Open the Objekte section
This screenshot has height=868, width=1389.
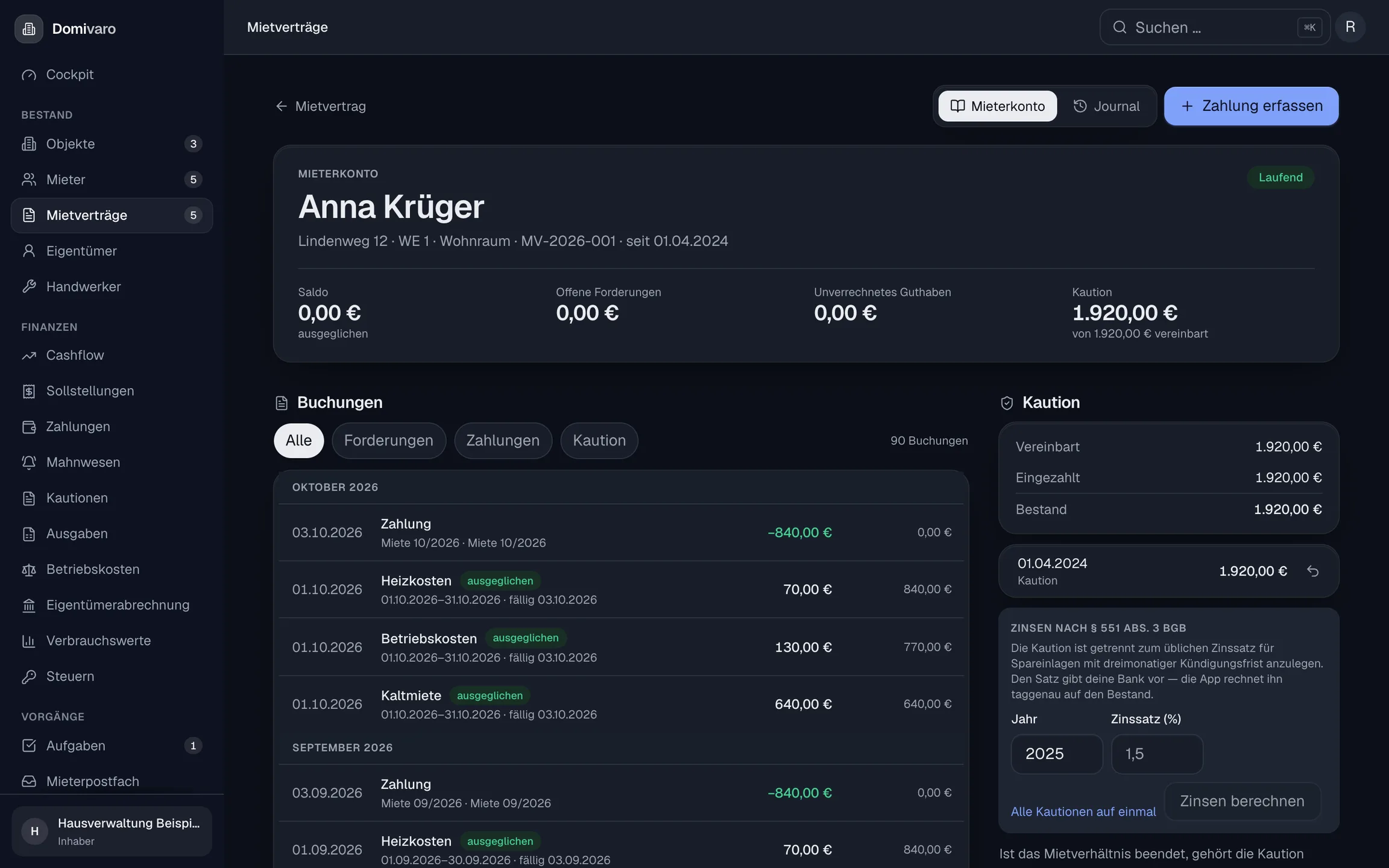pos(112,144)
